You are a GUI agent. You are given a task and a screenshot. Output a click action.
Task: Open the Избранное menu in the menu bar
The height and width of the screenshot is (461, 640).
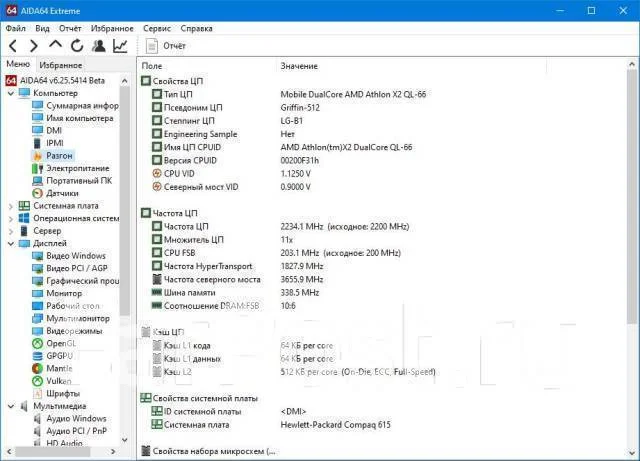[x=112, y=28]
